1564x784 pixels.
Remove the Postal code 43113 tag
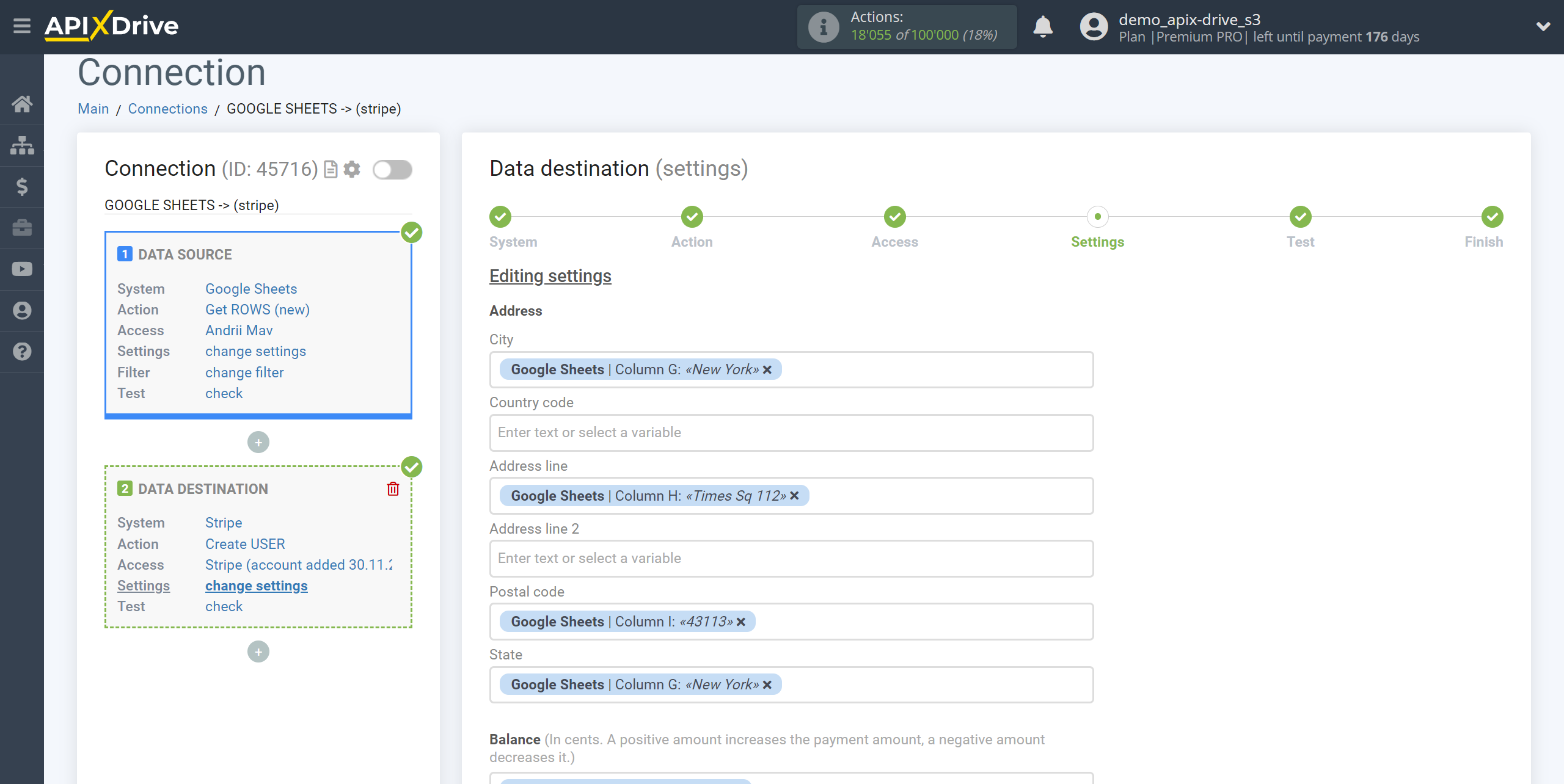(x=741, y=622)
